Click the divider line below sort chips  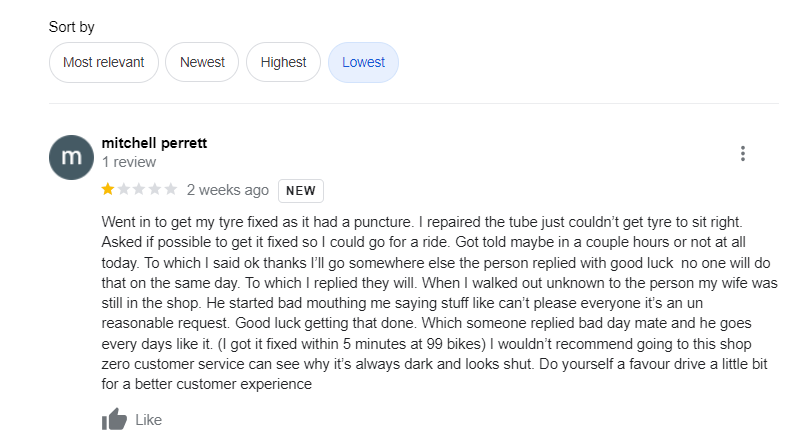coord(413,103)
